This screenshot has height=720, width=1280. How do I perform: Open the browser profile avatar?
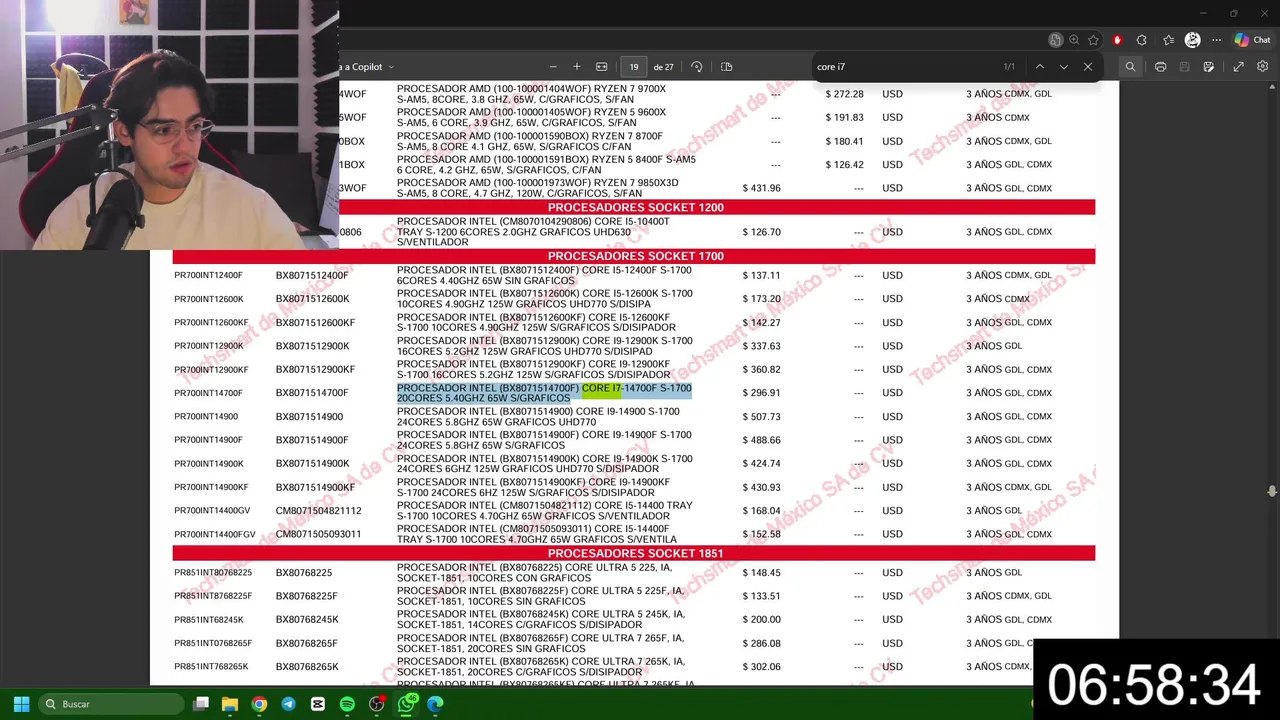click(1192, 40)
